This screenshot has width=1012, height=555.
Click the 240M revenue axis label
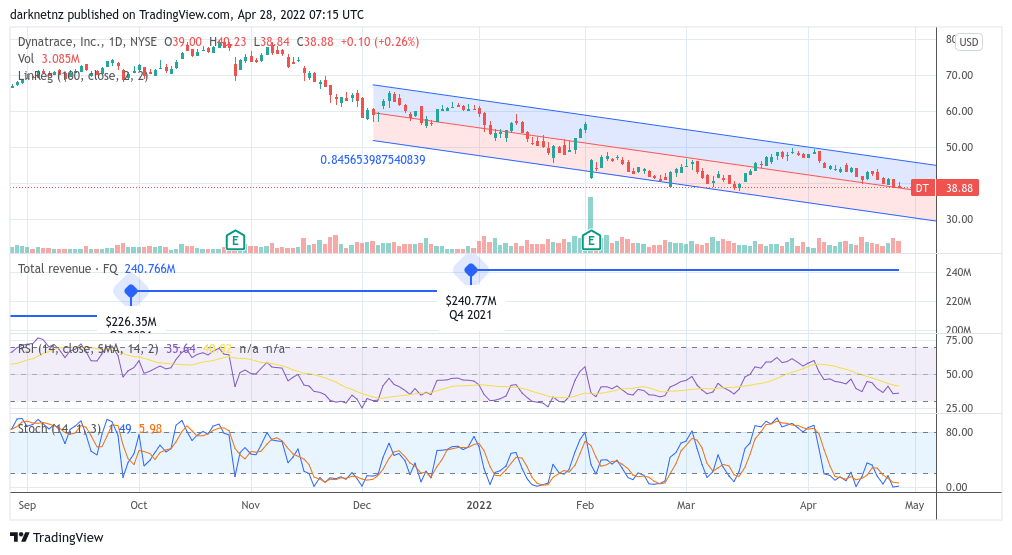(958, 272)
